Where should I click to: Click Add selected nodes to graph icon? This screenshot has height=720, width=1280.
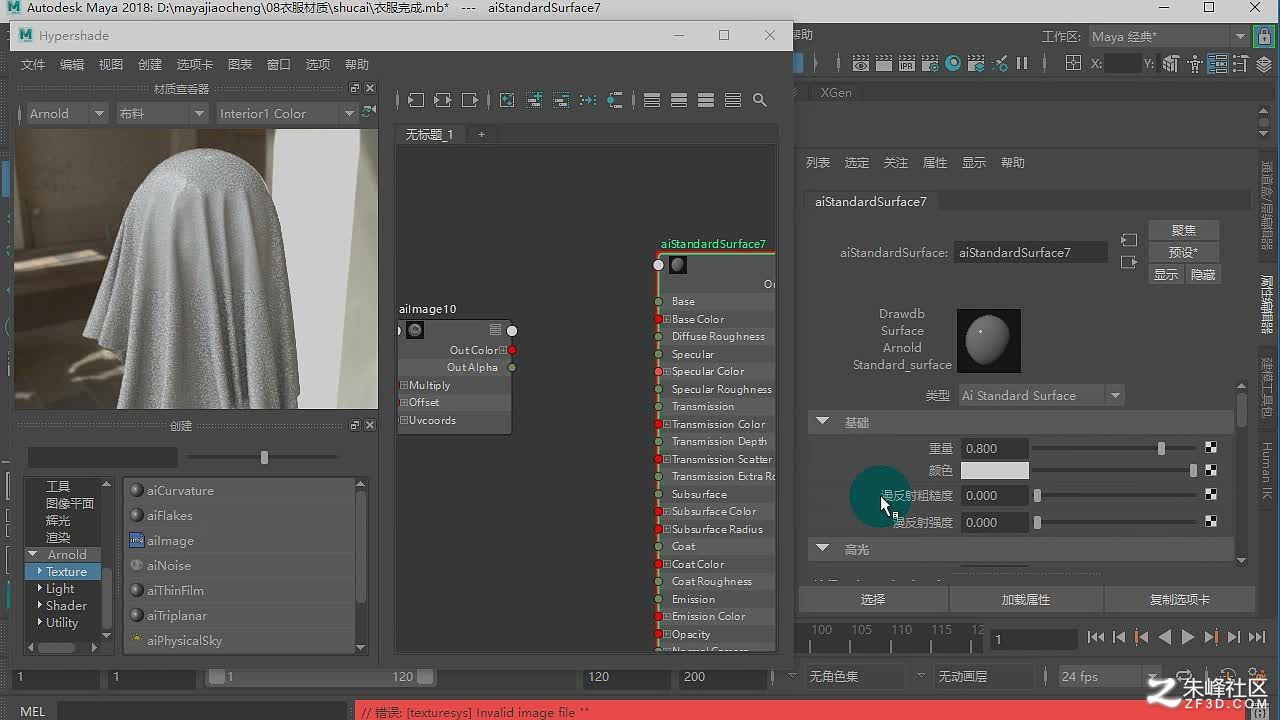[x=534, y=100]
